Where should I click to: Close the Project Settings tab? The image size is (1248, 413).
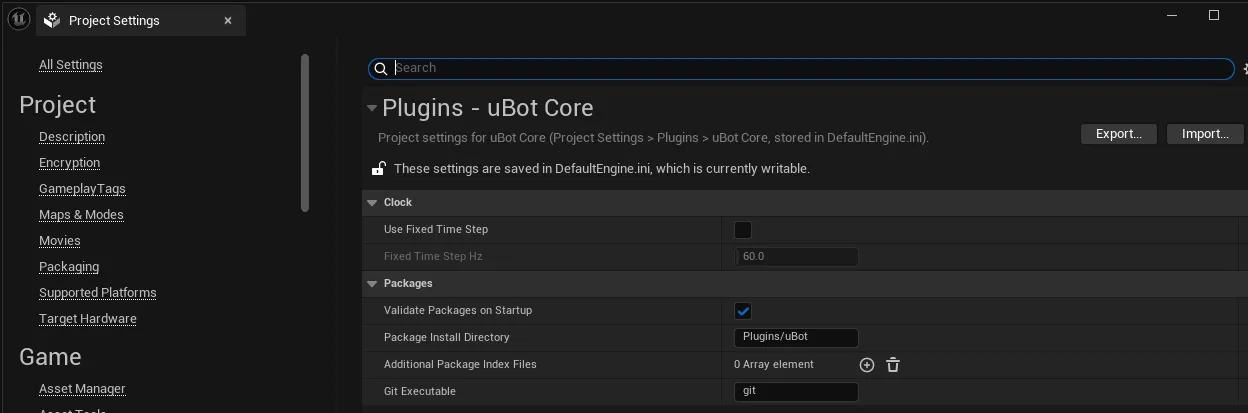point(228,20)
